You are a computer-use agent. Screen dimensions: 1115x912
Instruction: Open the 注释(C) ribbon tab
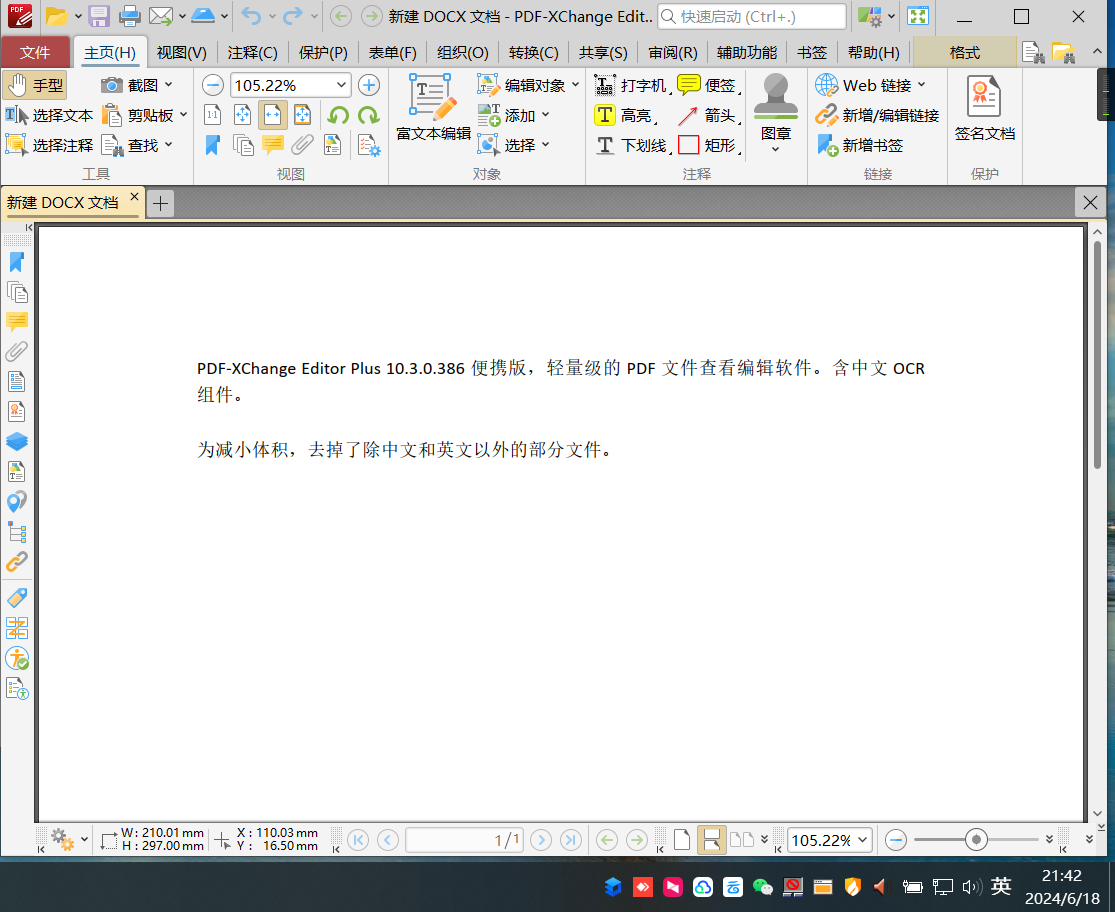pyautogui.click(x=252, y=53)
